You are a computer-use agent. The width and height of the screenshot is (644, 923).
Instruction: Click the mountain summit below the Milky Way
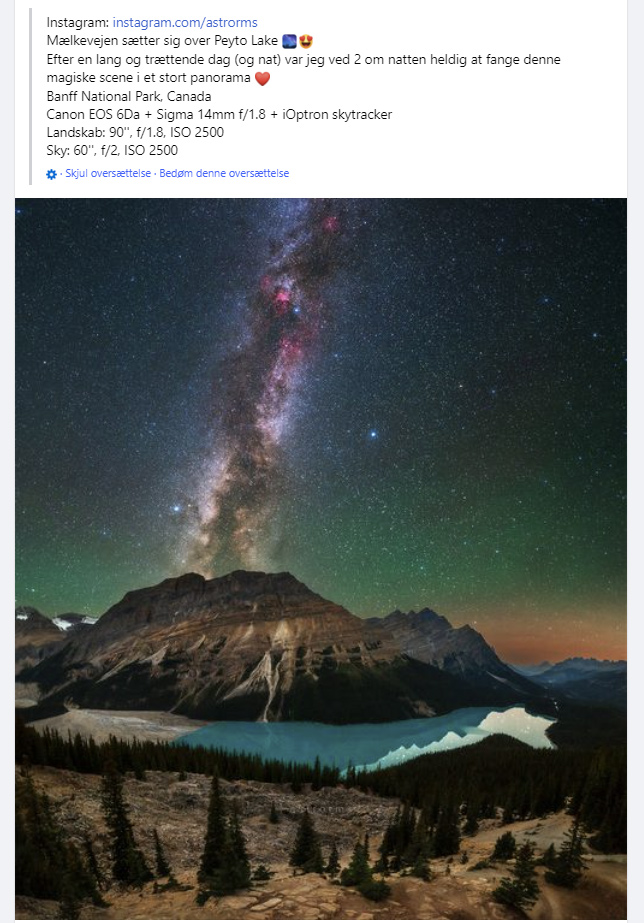pyautogui.click(x=235, y=580)
